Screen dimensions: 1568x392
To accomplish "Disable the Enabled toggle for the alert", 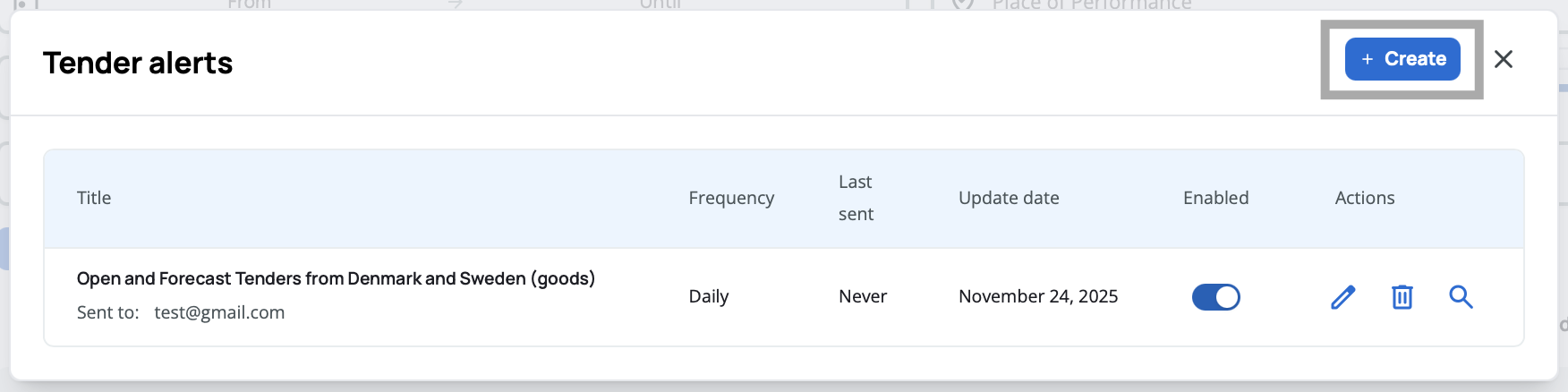I will point(1215,297).
